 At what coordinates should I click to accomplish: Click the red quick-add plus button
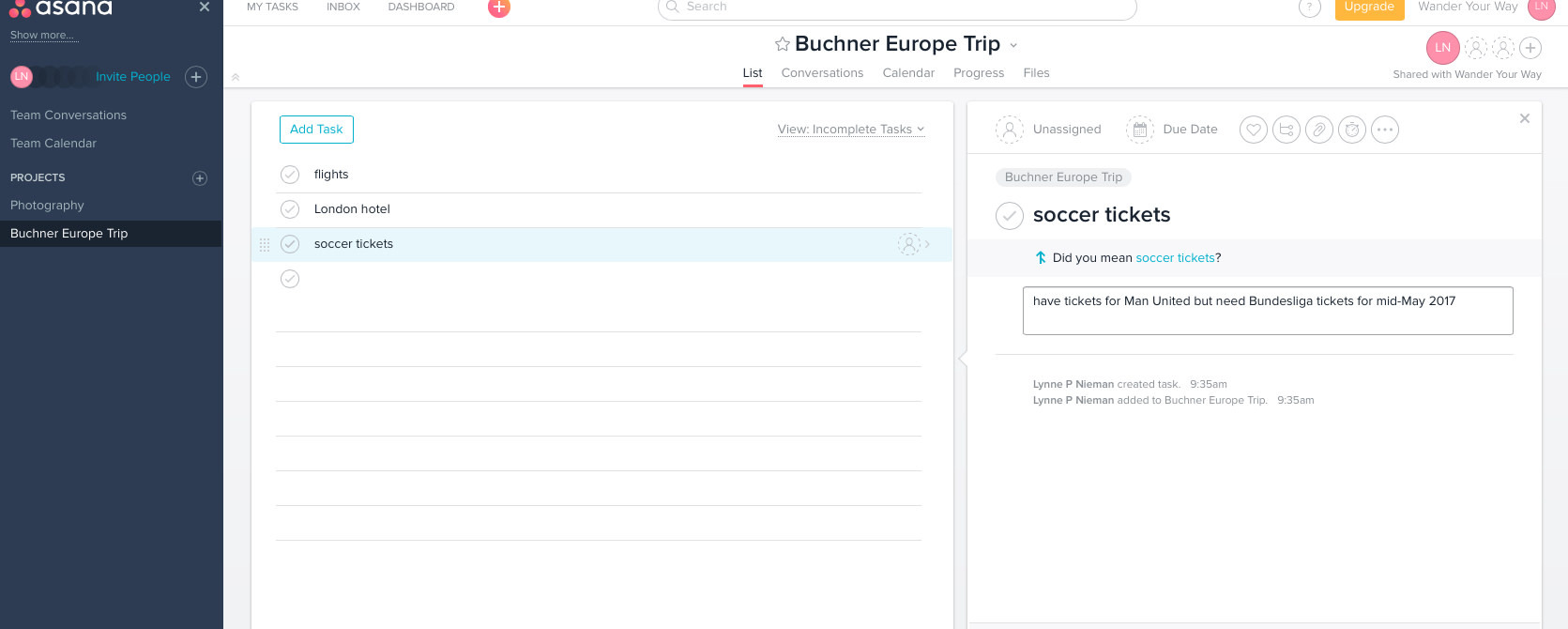[x=499, y=7]
